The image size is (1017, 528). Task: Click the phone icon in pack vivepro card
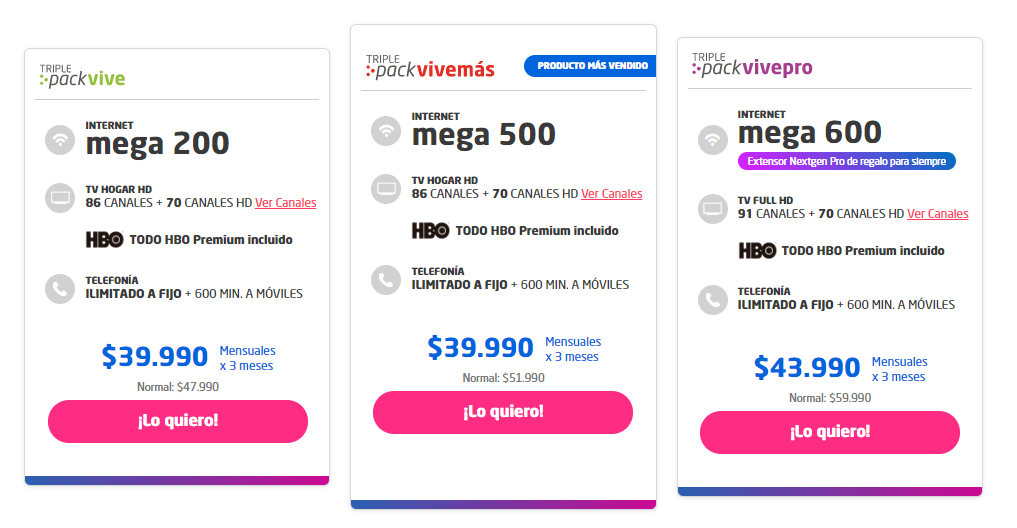[713, 299]
